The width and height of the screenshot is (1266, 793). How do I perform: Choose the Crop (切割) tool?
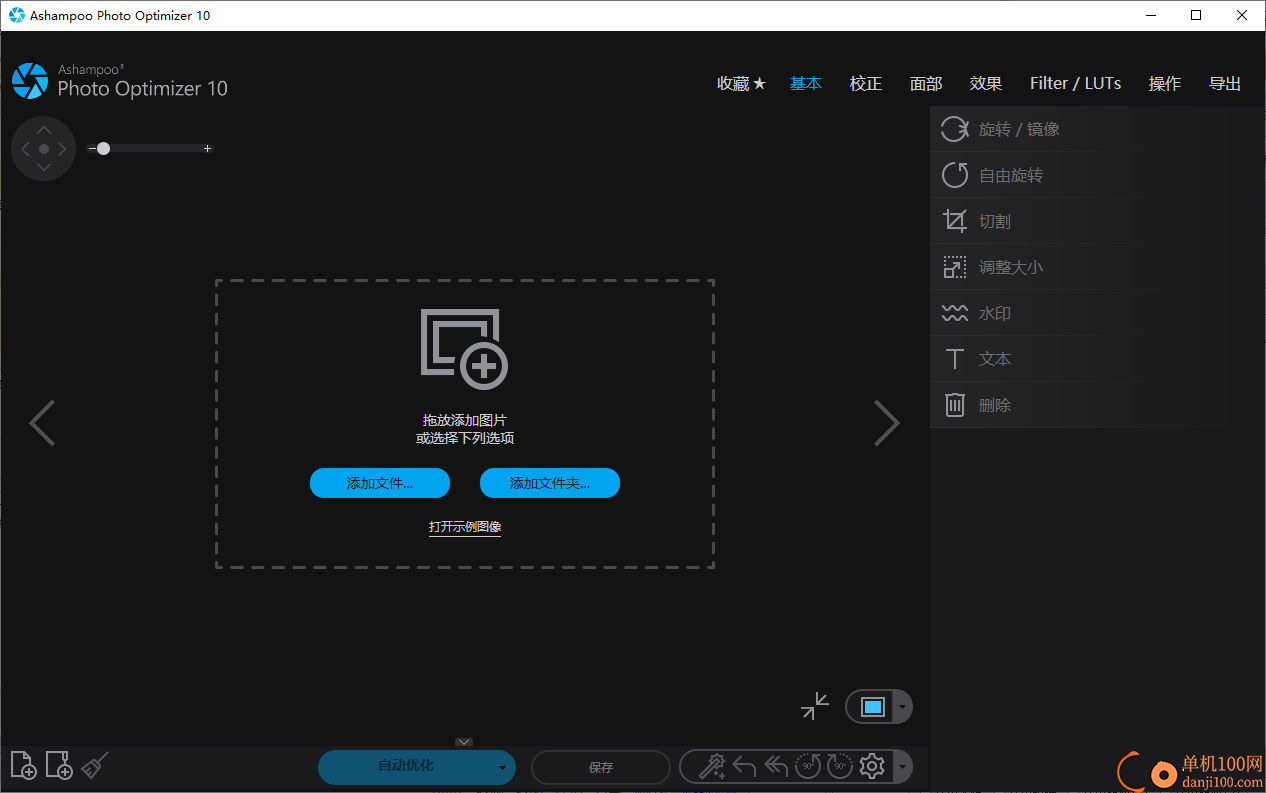pyautogui.click(x=1098, y=221)
